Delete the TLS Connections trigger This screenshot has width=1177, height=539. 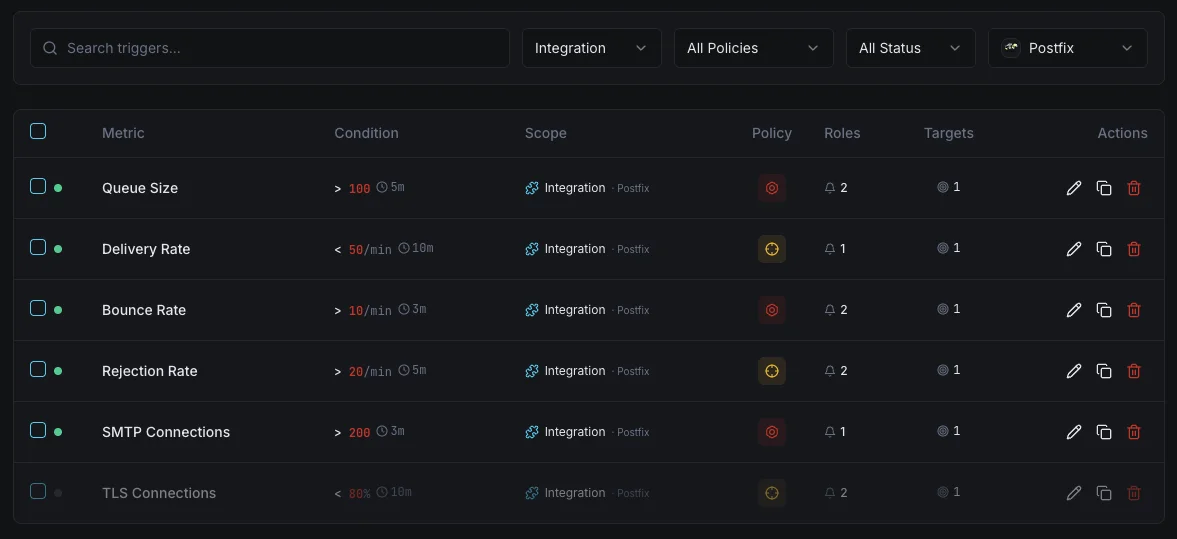[1134, 492]
